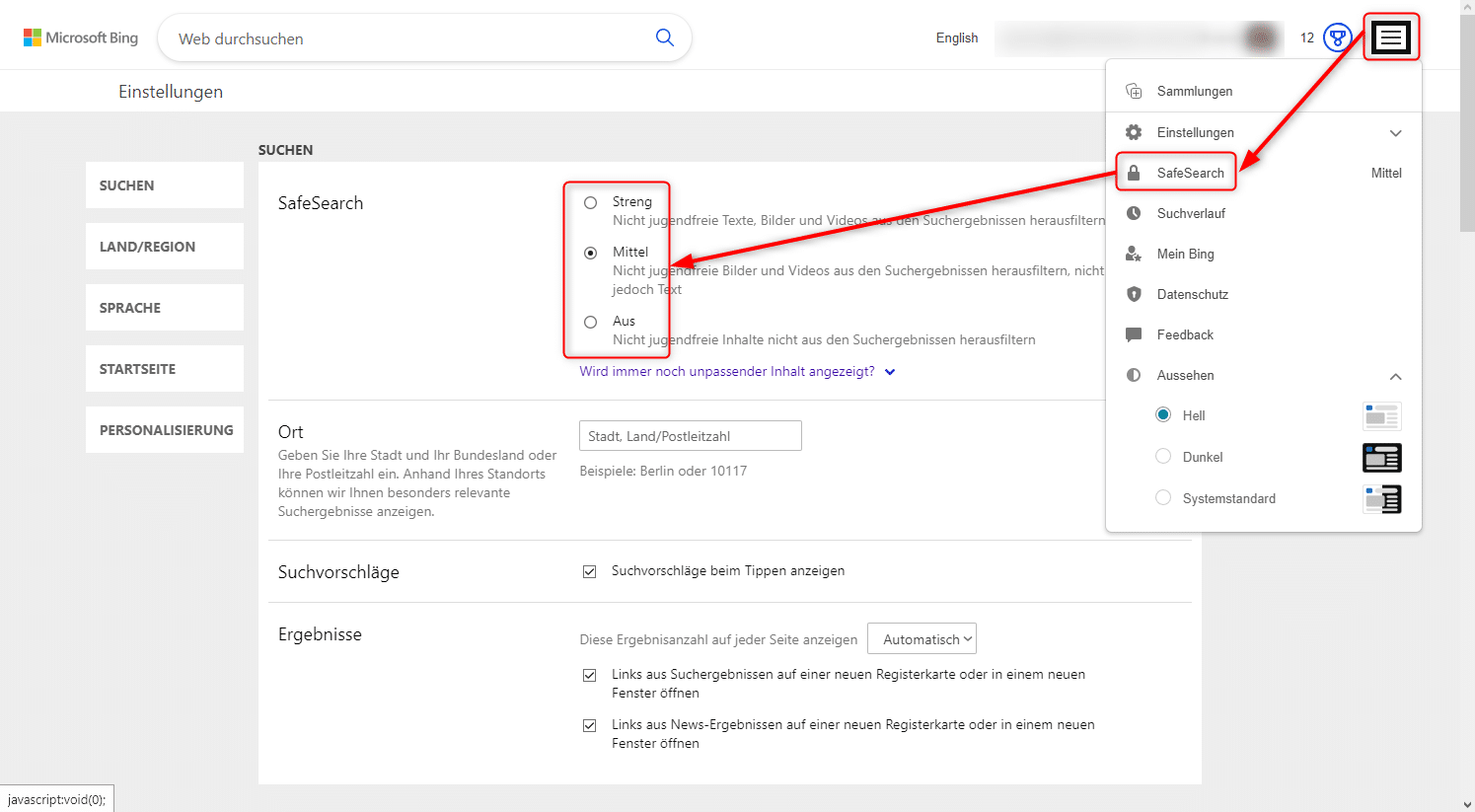Click the Systemstandard theme preview thumbnail
Screen dimensions: 1475x812
[1381, 499]
